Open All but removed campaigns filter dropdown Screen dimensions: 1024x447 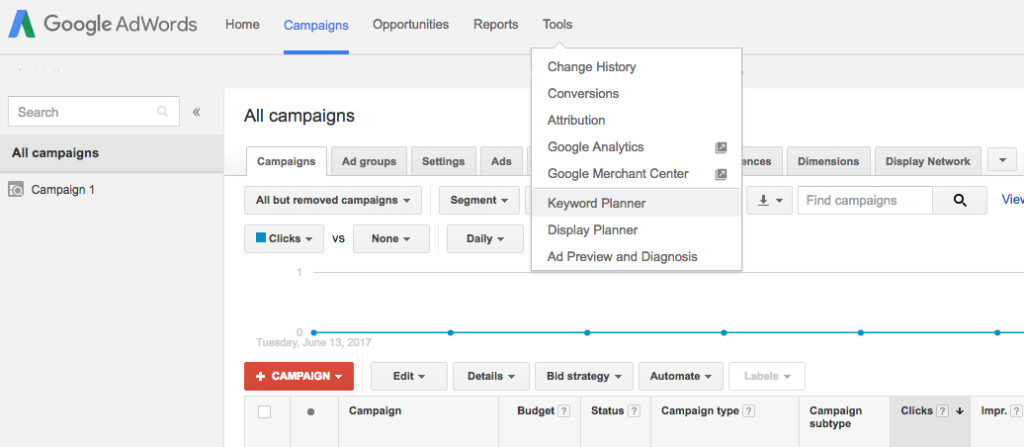(x=333, y=201)
